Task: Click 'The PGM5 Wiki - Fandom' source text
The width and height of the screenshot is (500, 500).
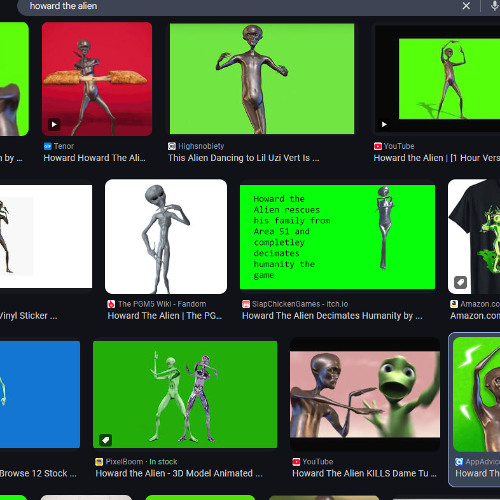Action: pos(162,304)
